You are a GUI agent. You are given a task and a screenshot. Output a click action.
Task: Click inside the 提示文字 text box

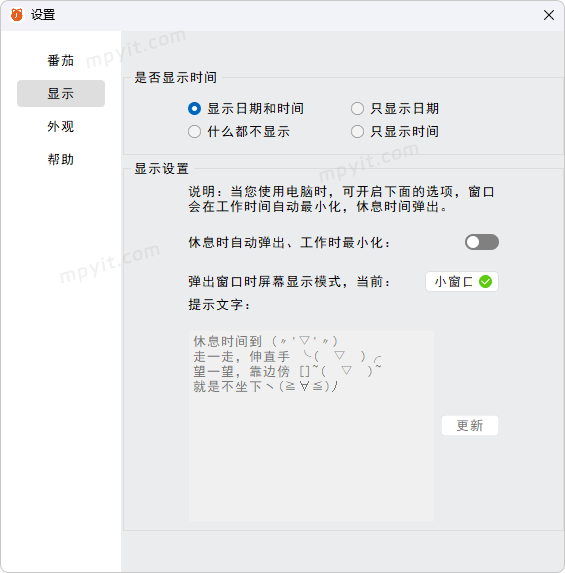pos(311,426)
